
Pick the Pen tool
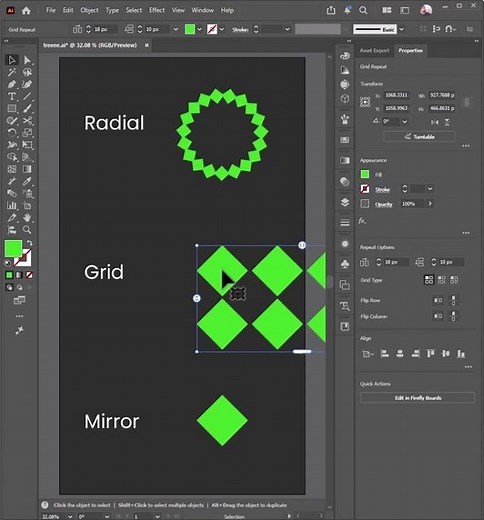coord(12,84)
